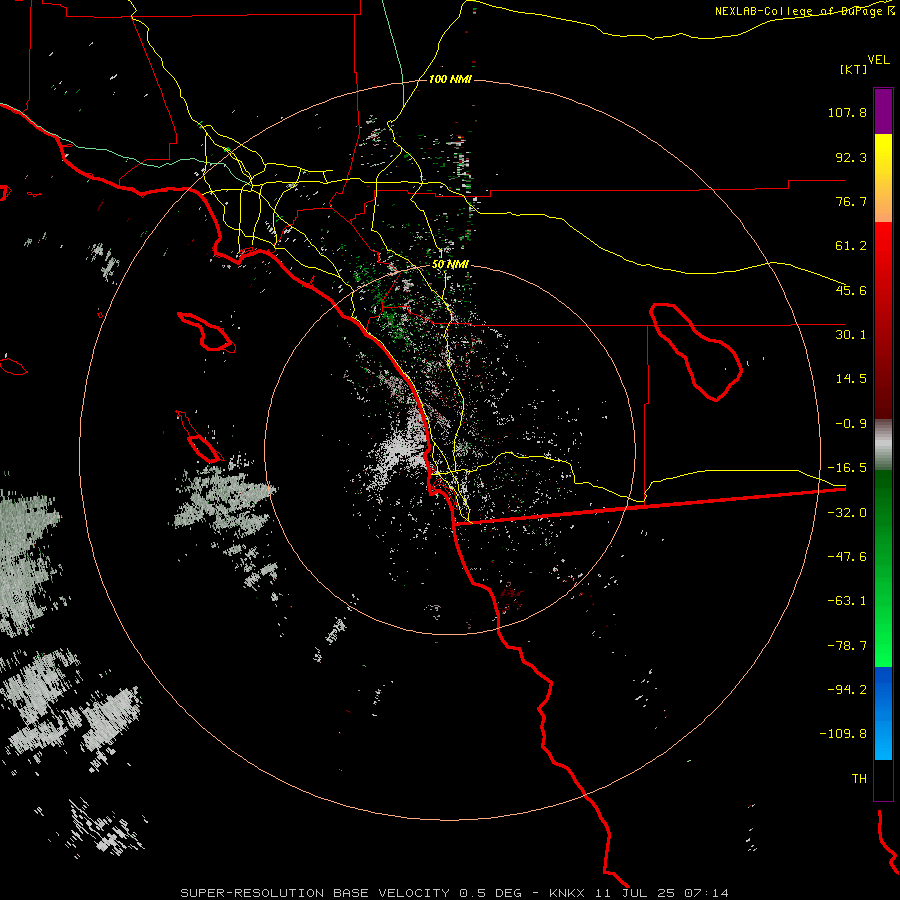Image resolution: width=900 pixels, height=900 pixels.
Task: Click the 11 JUL 25 07:14 timestamp
Action: coord(662,893)
